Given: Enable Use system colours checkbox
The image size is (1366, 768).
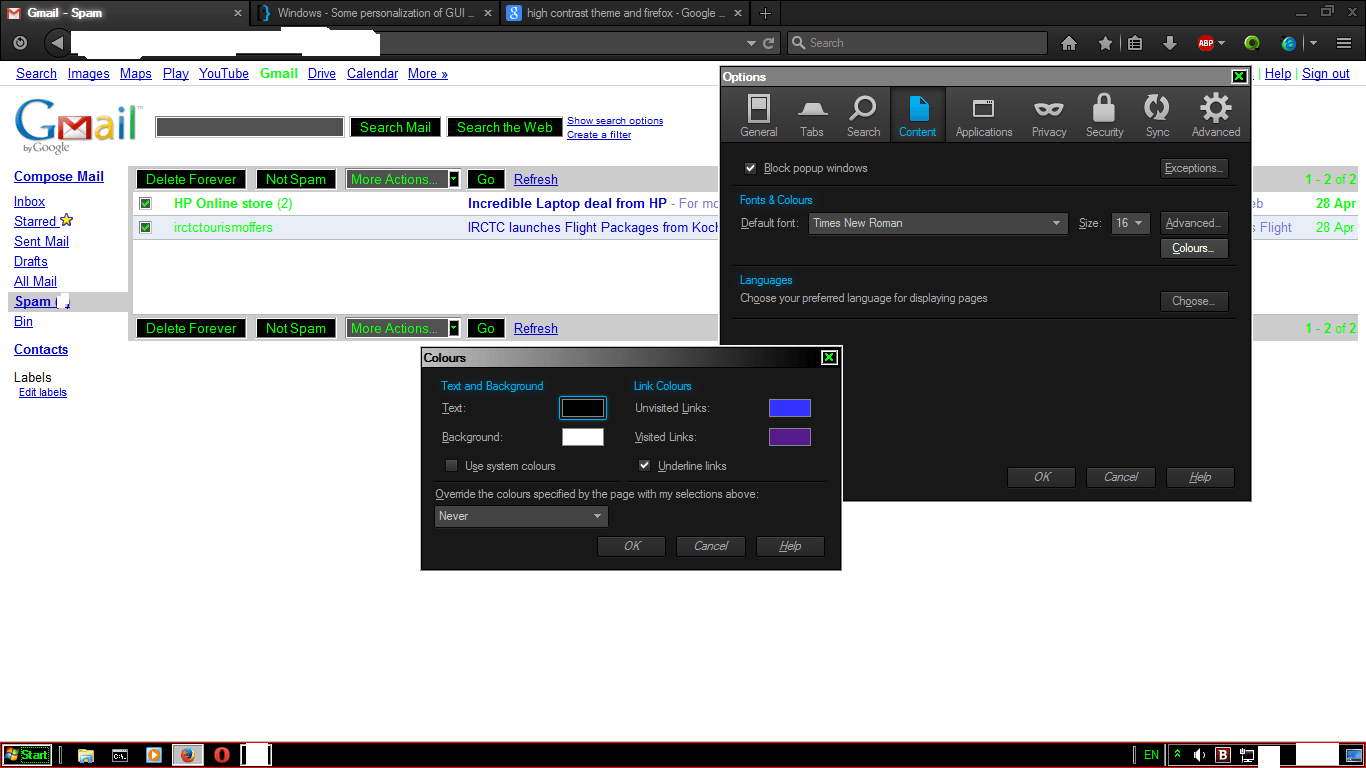Looking at the screenshot, I should pos(452,466).
